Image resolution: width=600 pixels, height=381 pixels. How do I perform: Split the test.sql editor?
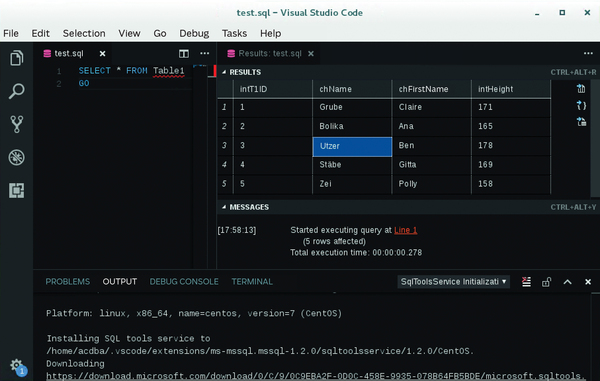click(184, 54)
